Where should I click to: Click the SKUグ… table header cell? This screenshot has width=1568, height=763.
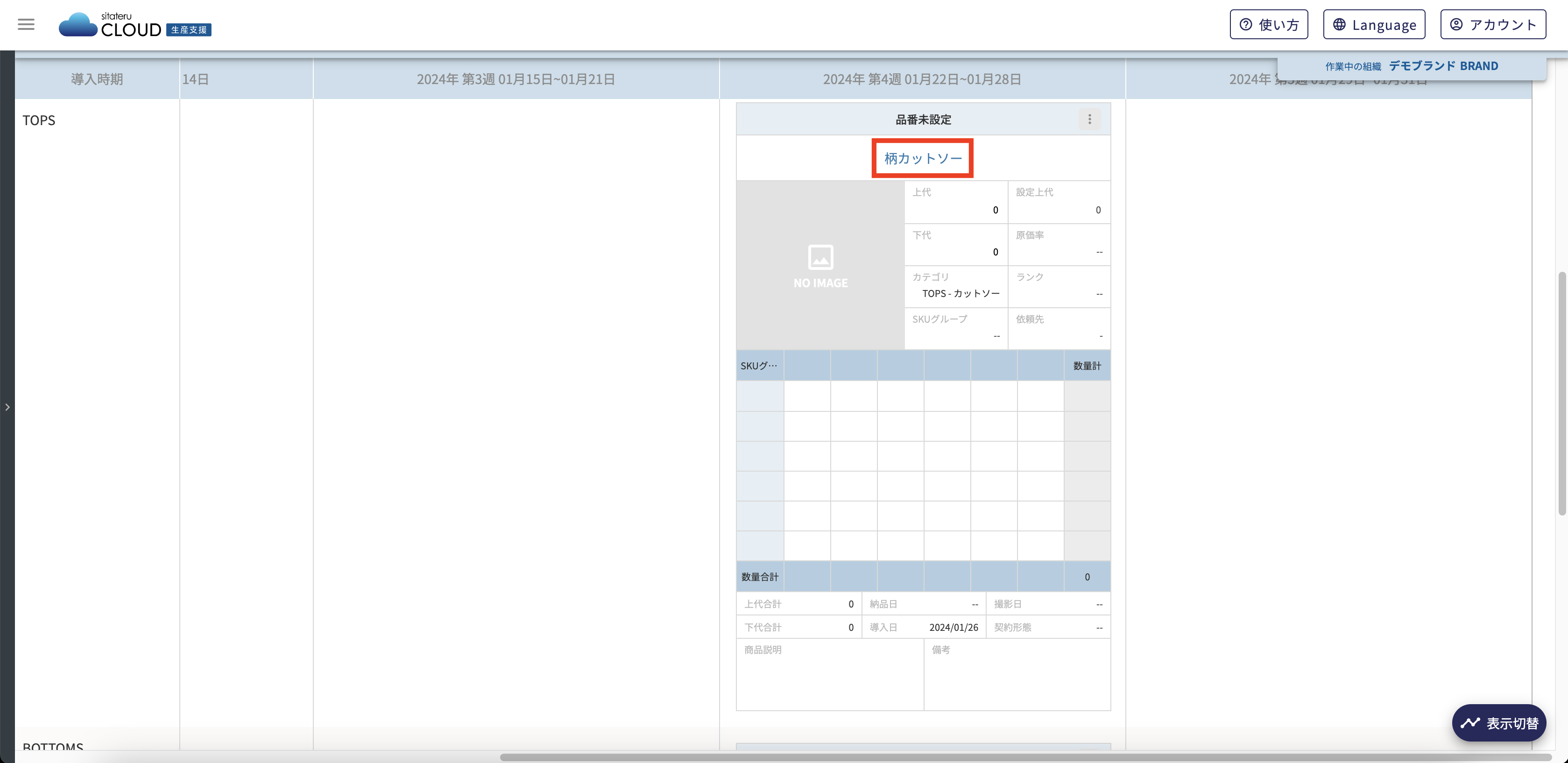pos(760,365)
